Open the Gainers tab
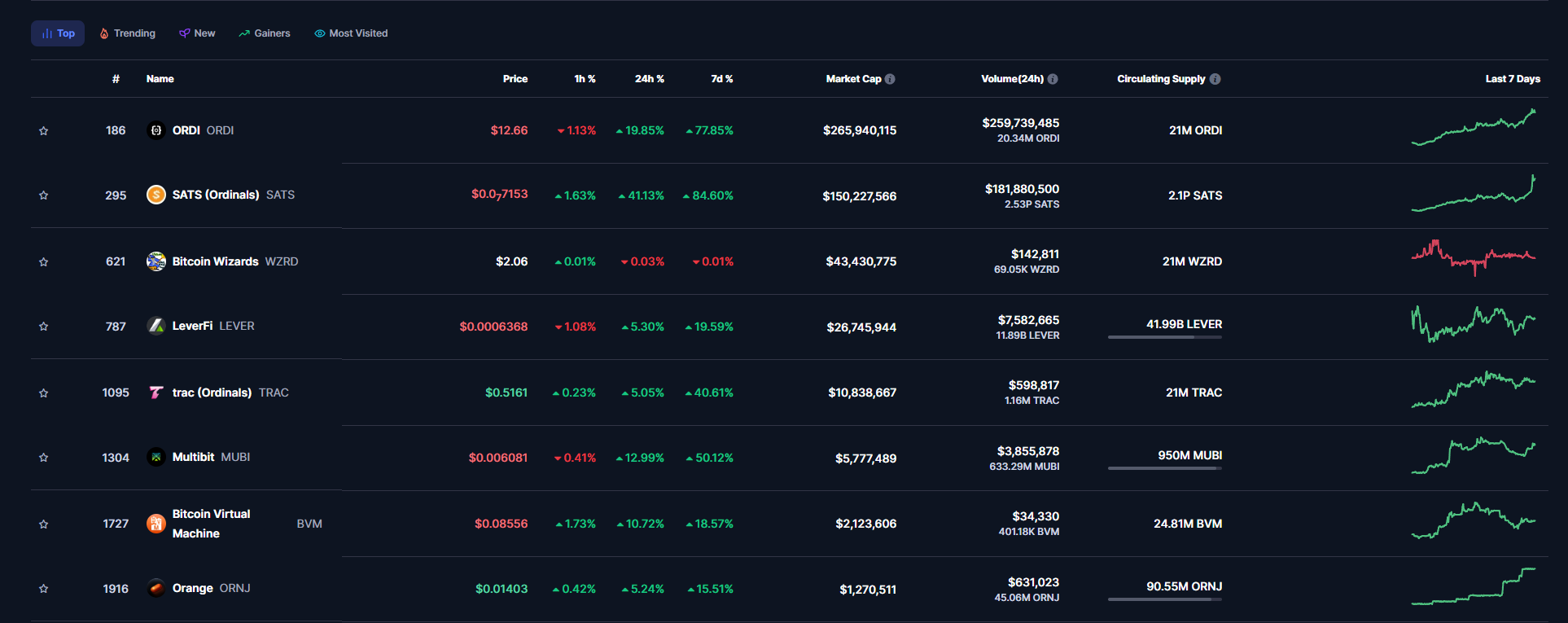Image resolution: width=1568 pixels, height=623 pixels. click(265, 33)
